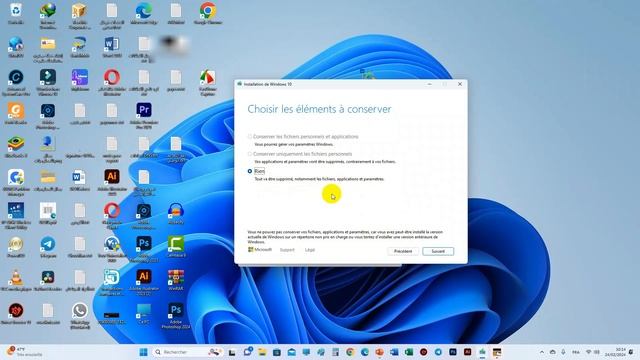640x360 pixels.
Task: Open Illustrator from the taskbar
Action: pos(468,352)
